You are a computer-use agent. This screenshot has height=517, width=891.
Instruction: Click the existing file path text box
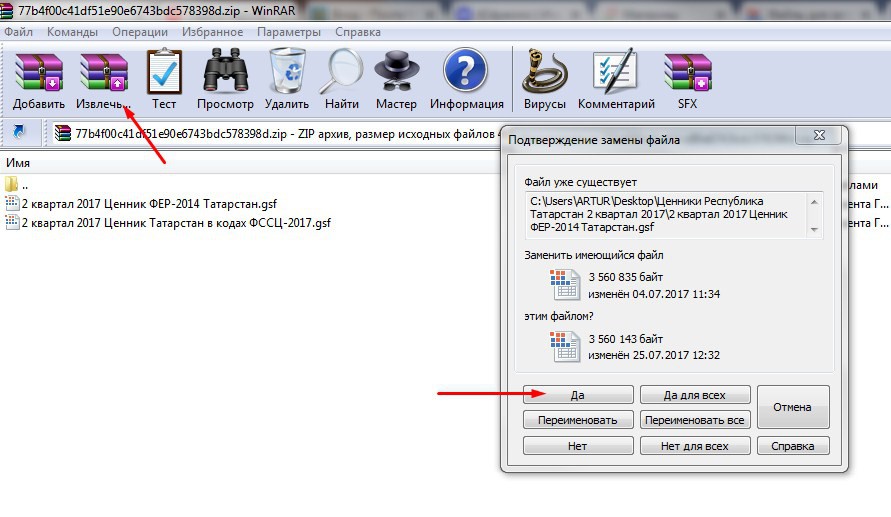673,214
